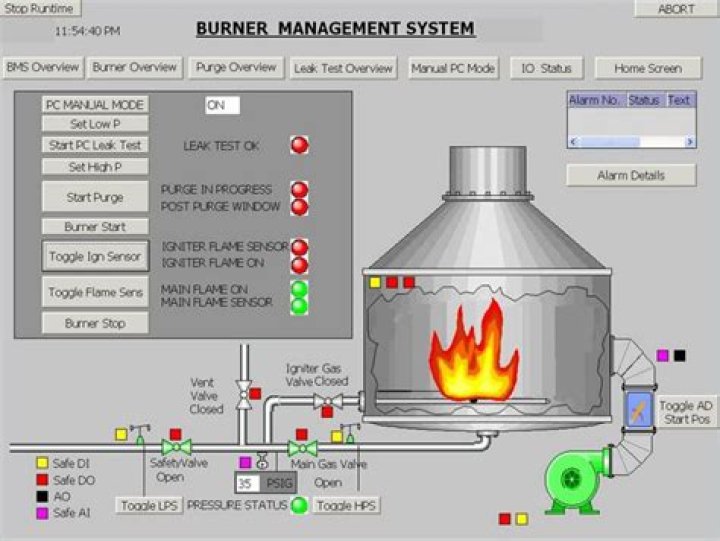Image resolution: width=720 pixels, height=541 pixels.
Task: Toggle the HPS pressure switch
Action: coord(346,505)
